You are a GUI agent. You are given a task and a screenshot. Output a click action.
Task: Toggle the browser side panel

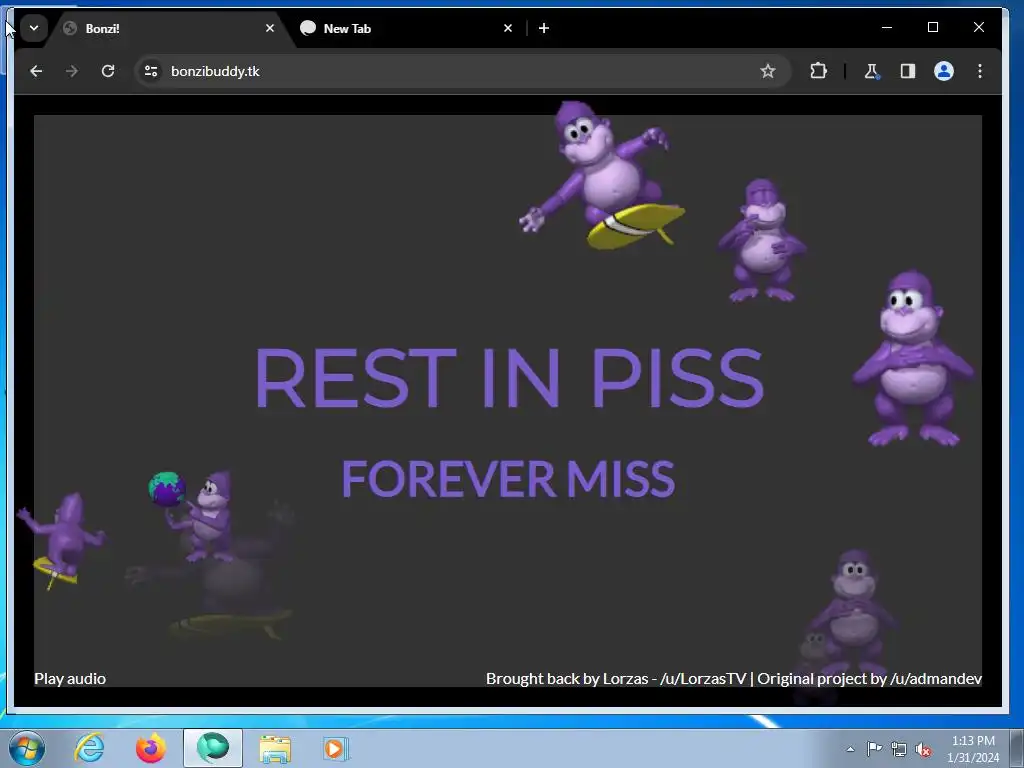(908, 71)
